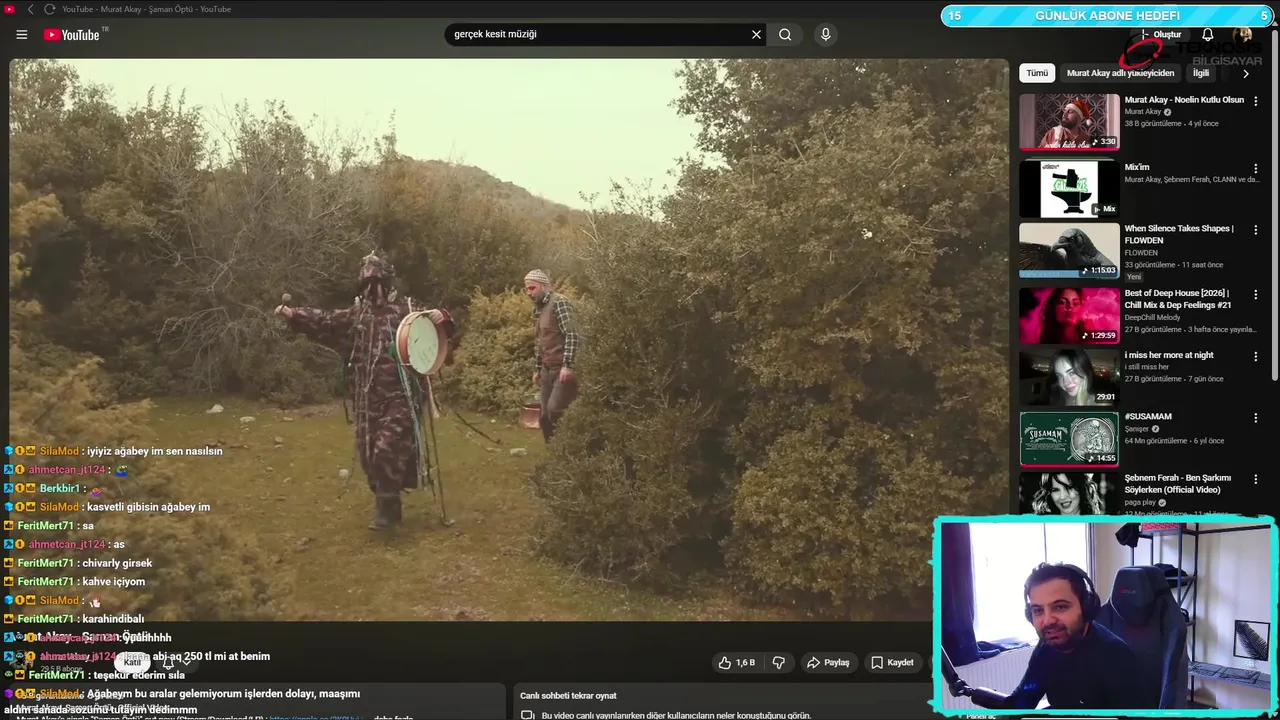Go to the YouTube home logo
This screenshot has height=720, width=1280.
(71, 35)
